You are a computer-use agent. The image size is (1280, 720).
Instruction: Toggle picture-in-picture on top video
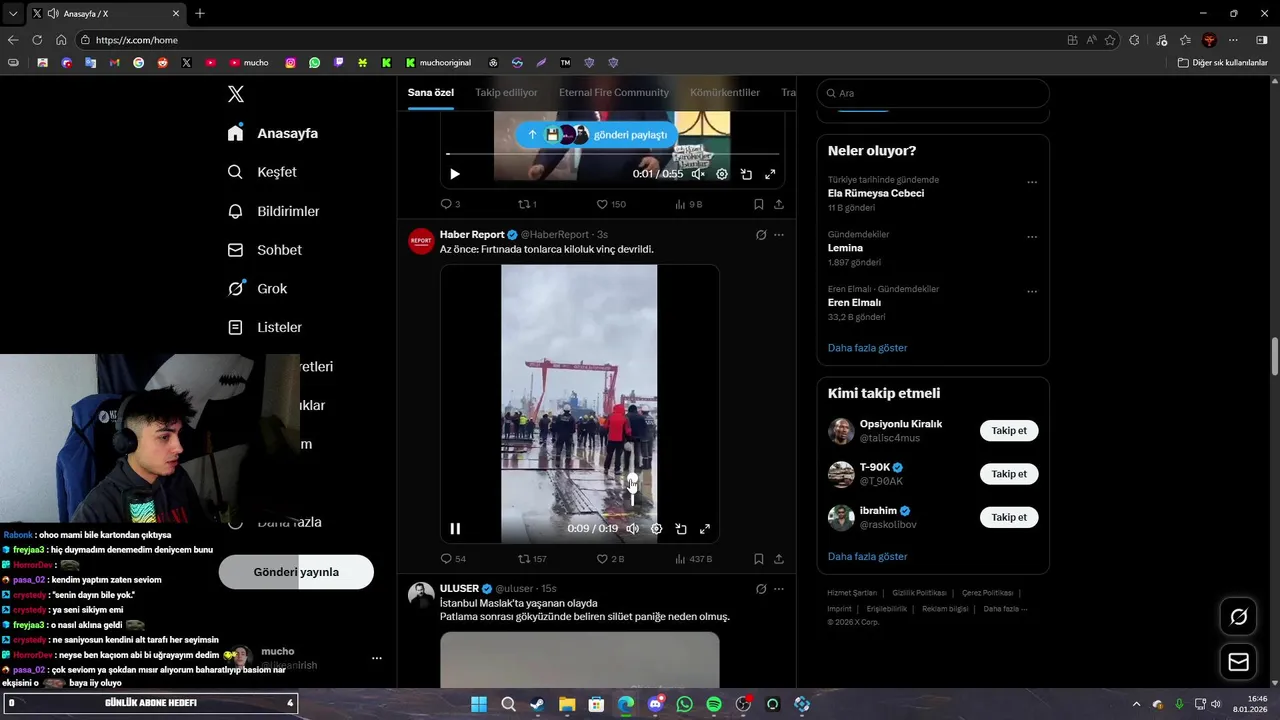(x=746, y=174)
